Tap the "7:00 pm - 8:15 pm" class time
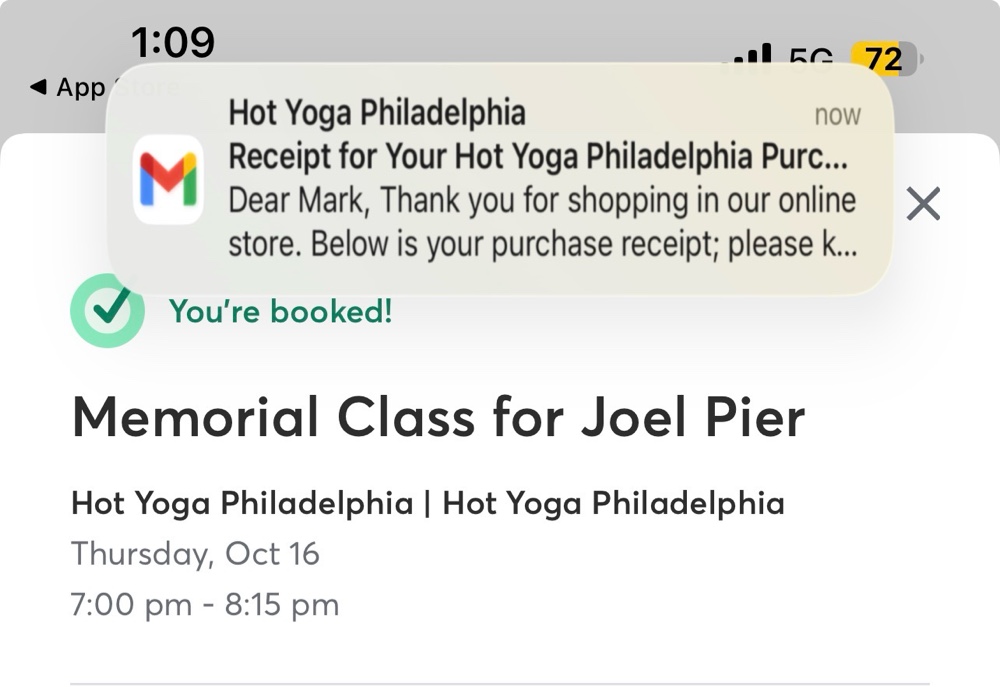The height and width of the screenshot is (687, 1000). 205,605
